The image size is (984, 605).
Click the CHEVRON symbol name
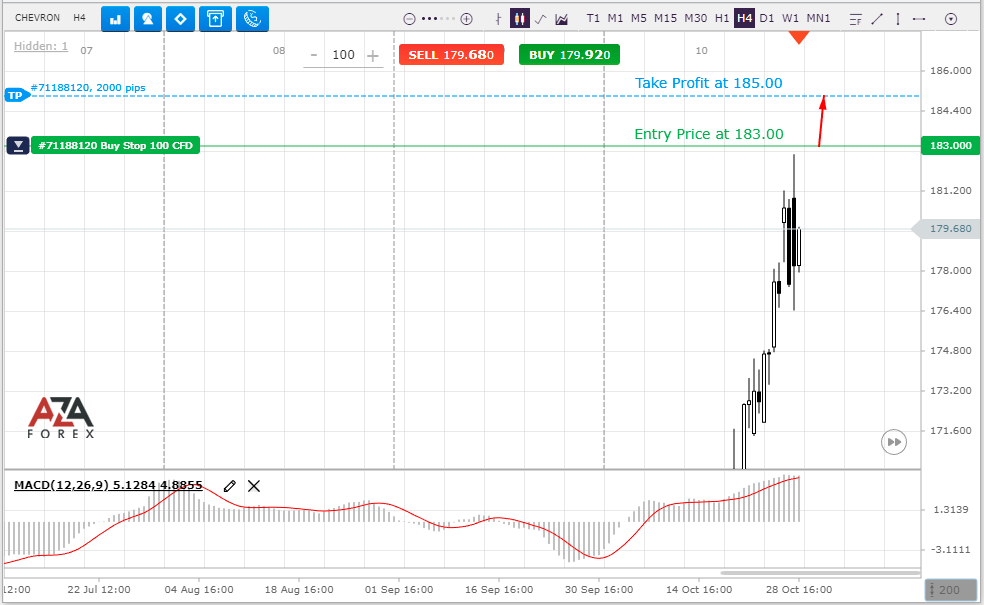[37, 18]
